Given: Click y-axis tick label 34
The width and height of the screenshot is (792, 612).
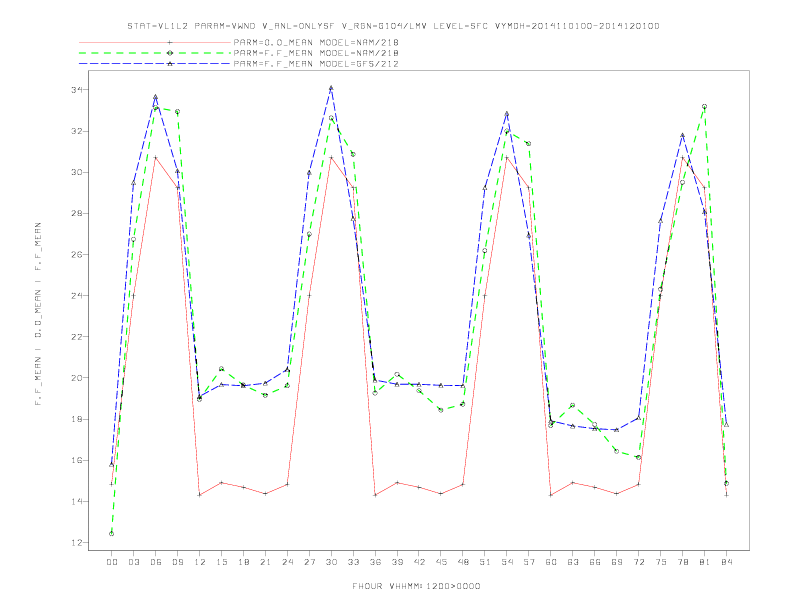Looking at the screenshot, I should point(77,90).
